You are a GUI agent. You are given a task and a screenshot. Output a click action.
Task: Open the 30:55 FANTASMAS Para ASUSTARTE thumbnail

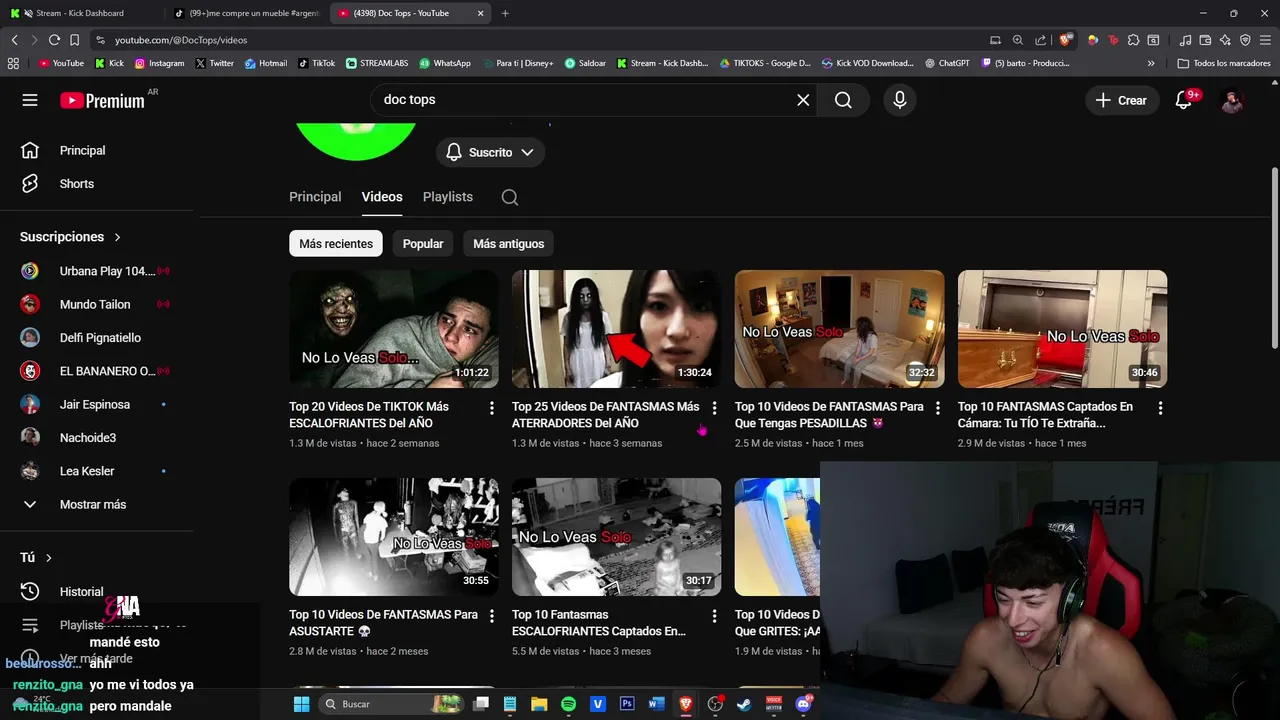pos(394,537)
